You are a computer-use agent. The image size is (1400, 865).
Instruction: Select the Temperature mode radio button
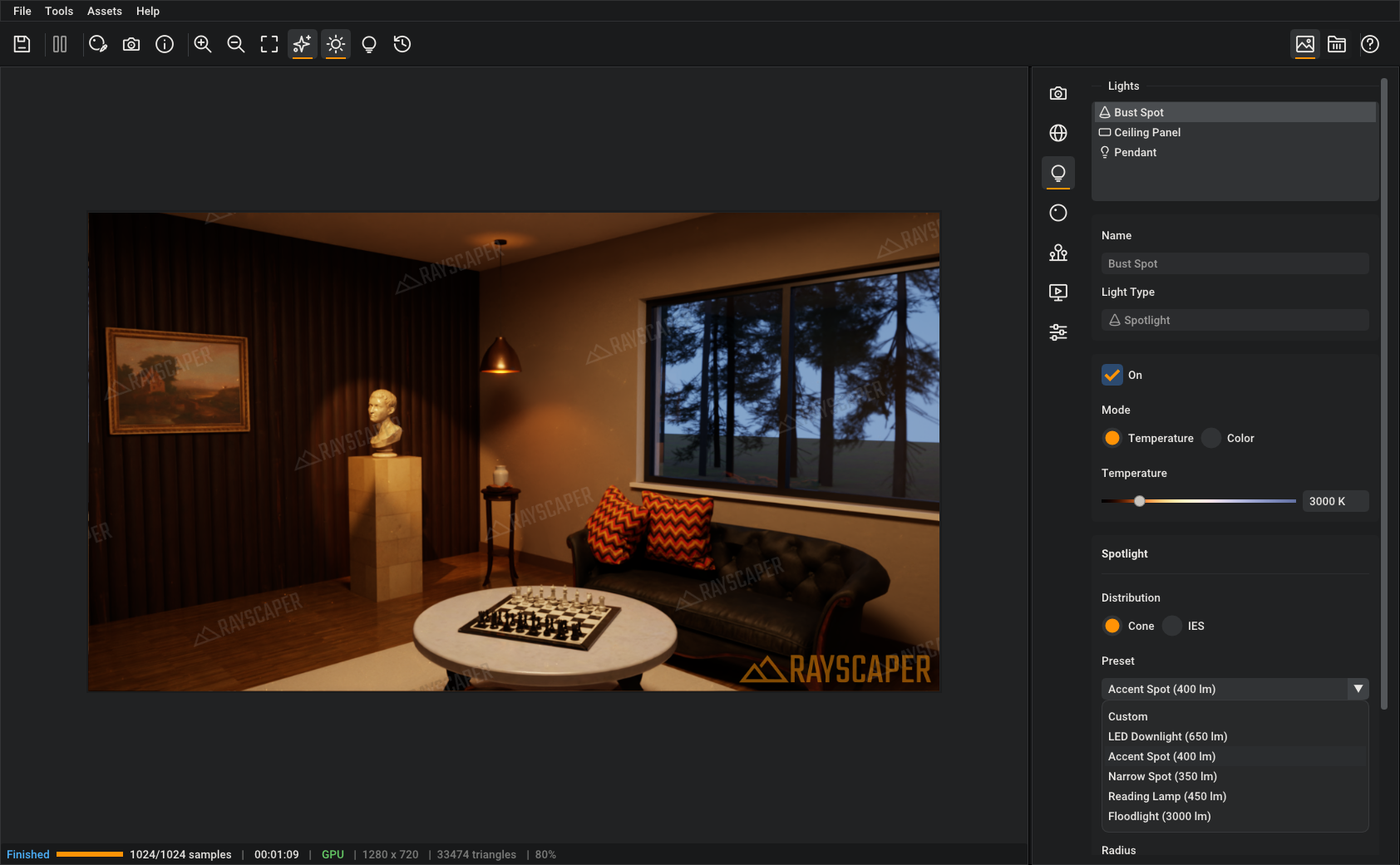point(1112,438)
